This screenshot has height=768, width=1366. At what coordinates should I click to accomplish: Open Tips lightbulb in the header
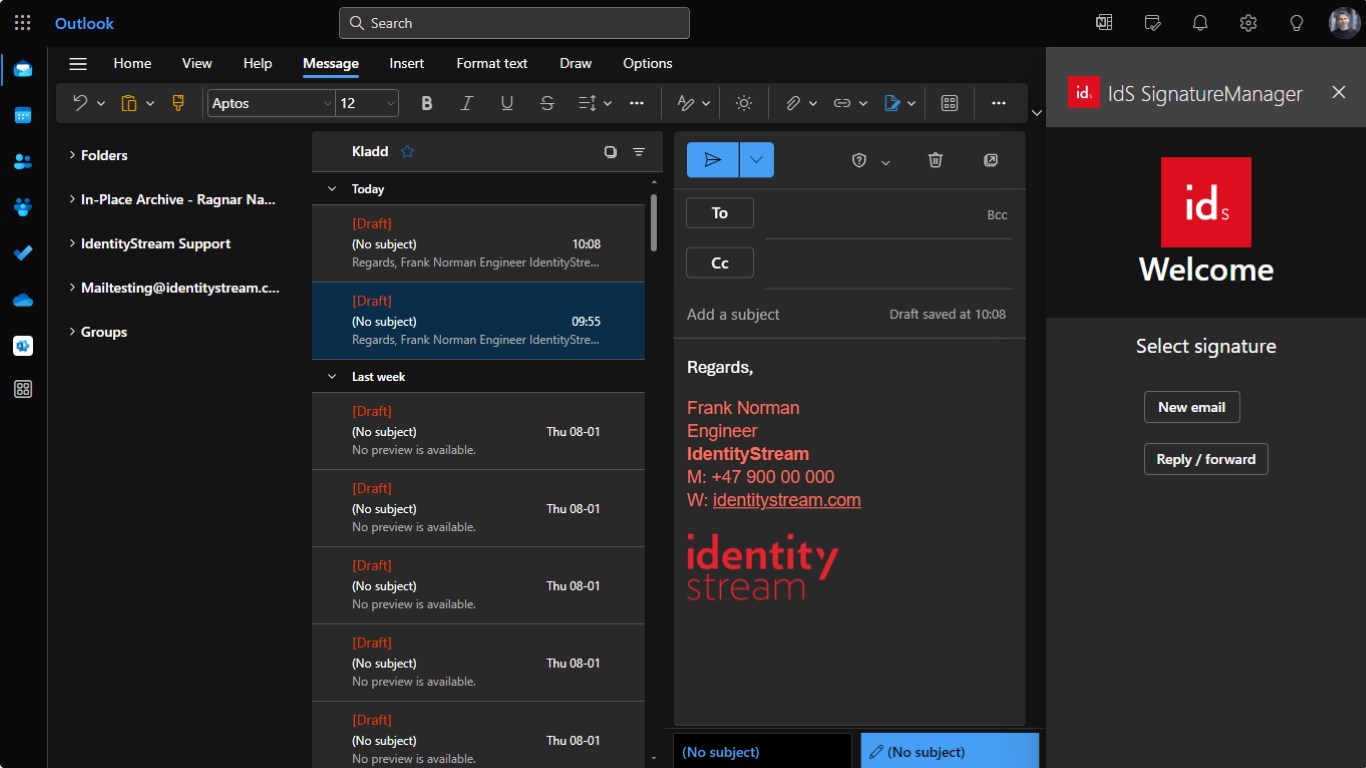pyautogui.click(x=1296, y=23)
